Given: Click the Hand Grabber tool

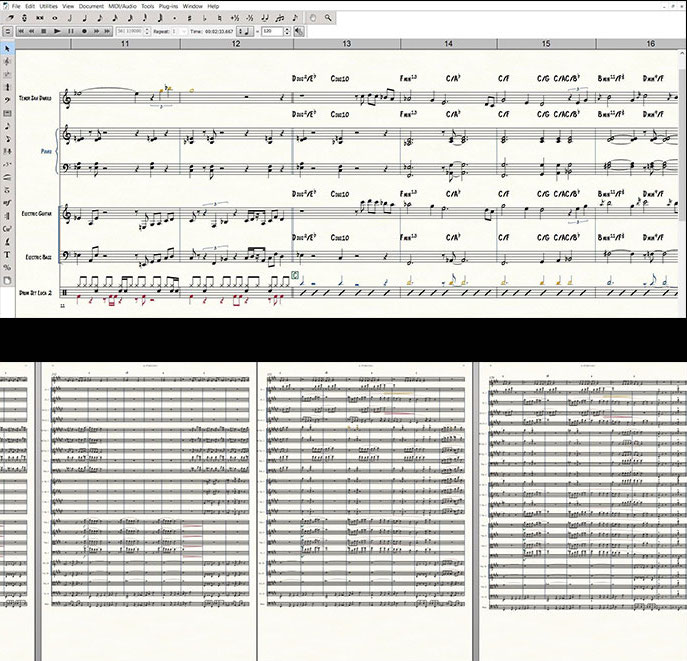Looking at the screenshot, I should click(313, 18).
